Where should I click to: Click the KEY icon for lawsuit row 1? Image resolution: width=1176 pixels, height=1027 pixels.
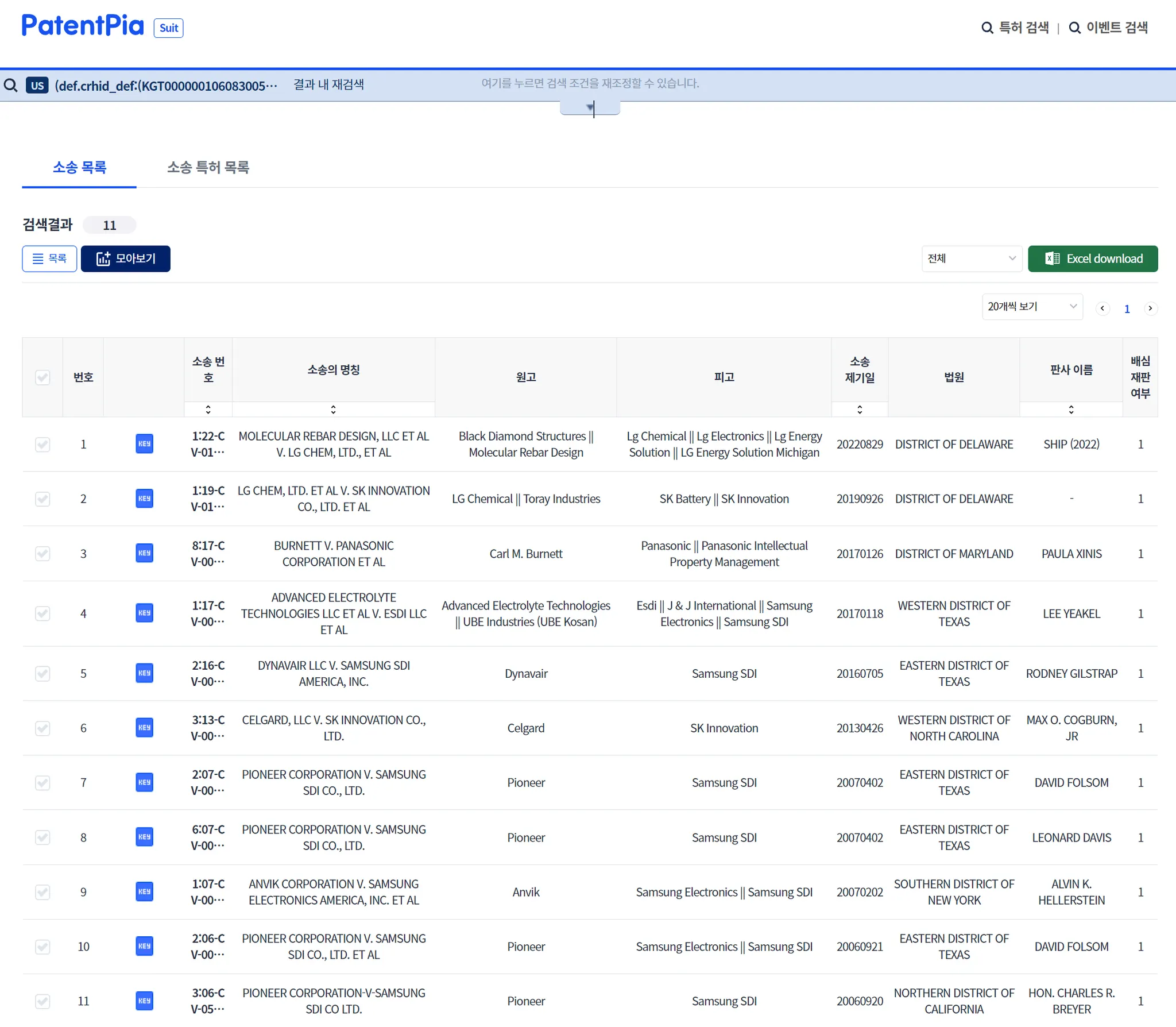pos(144,444)
